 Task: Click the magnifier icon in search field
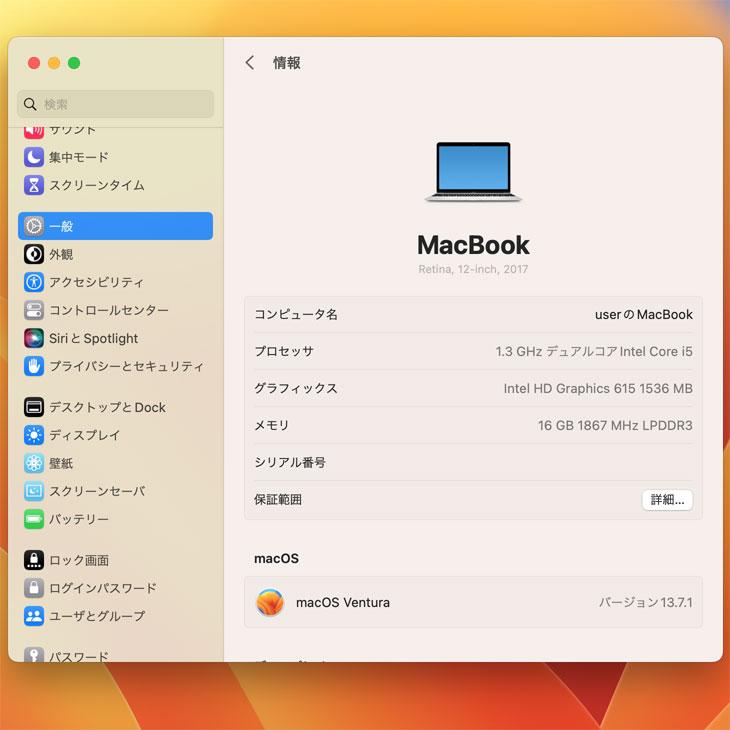point(30,104)
